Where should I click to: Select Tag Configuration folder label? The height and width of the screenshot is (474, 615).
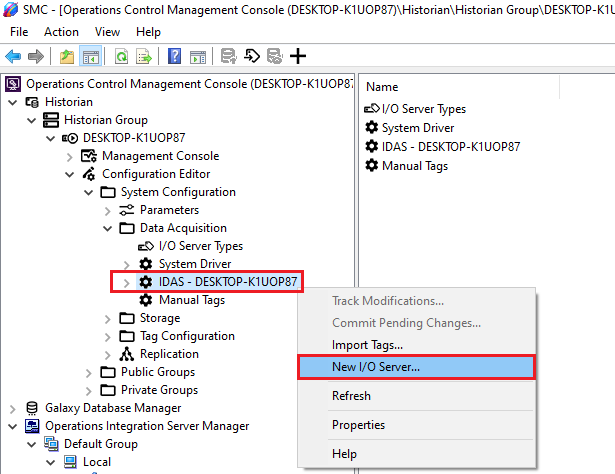[187, 336]
